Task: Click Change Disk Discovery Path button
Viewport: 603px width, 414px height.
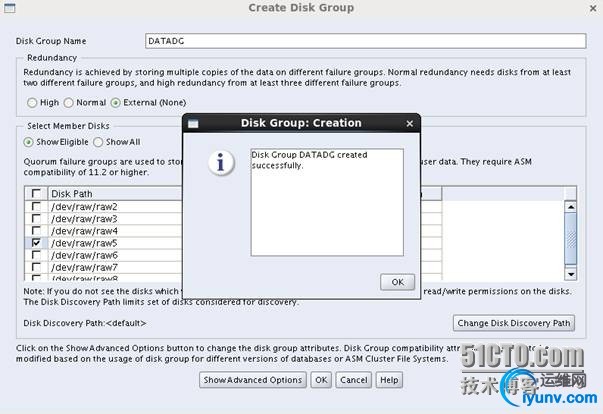Action: coord(514,323)
